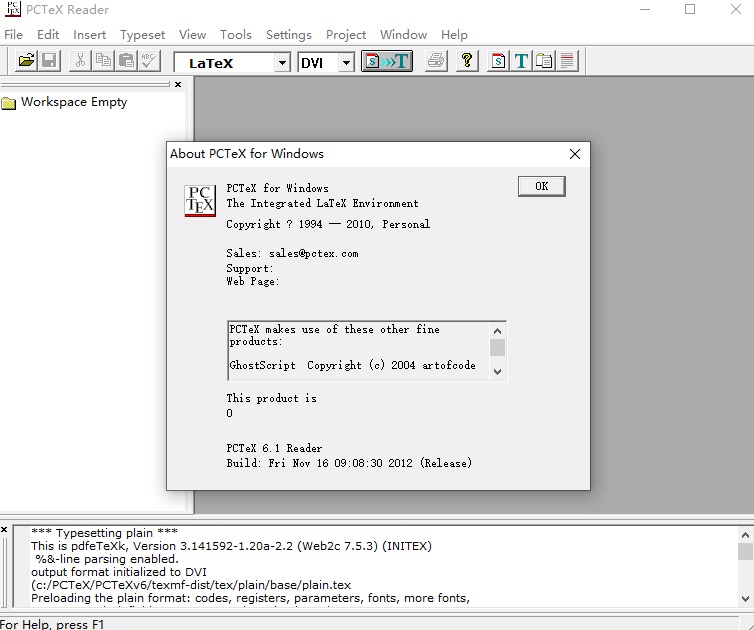
Task: Click the PCTeX logo in About dialog
Action: coord(200,201)
